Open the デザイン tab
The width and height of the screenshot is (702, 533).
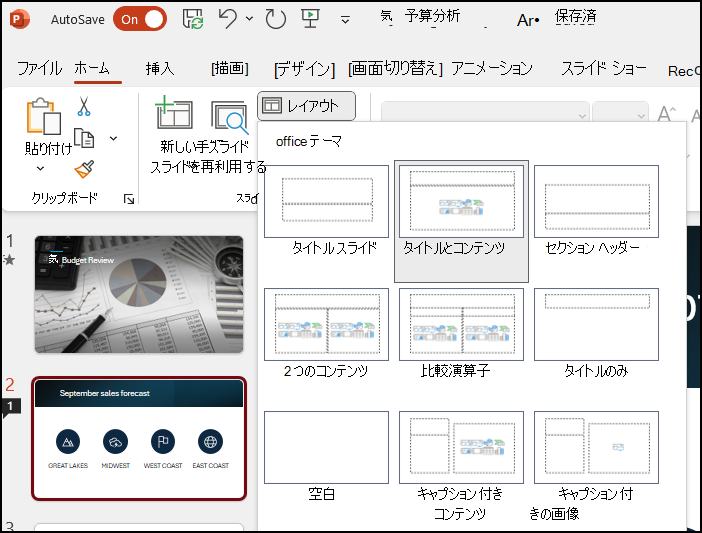(x=304, y=69)
